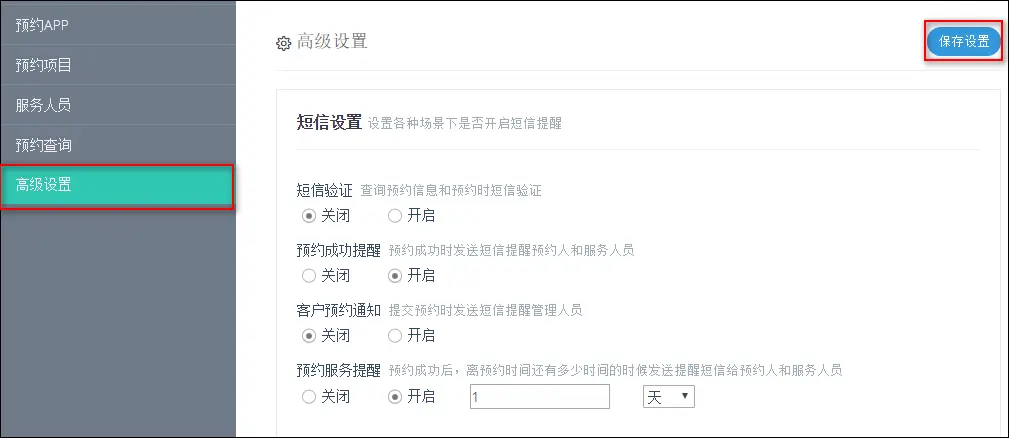Turn on 开启 for 客户预约通知

point(394,335)
